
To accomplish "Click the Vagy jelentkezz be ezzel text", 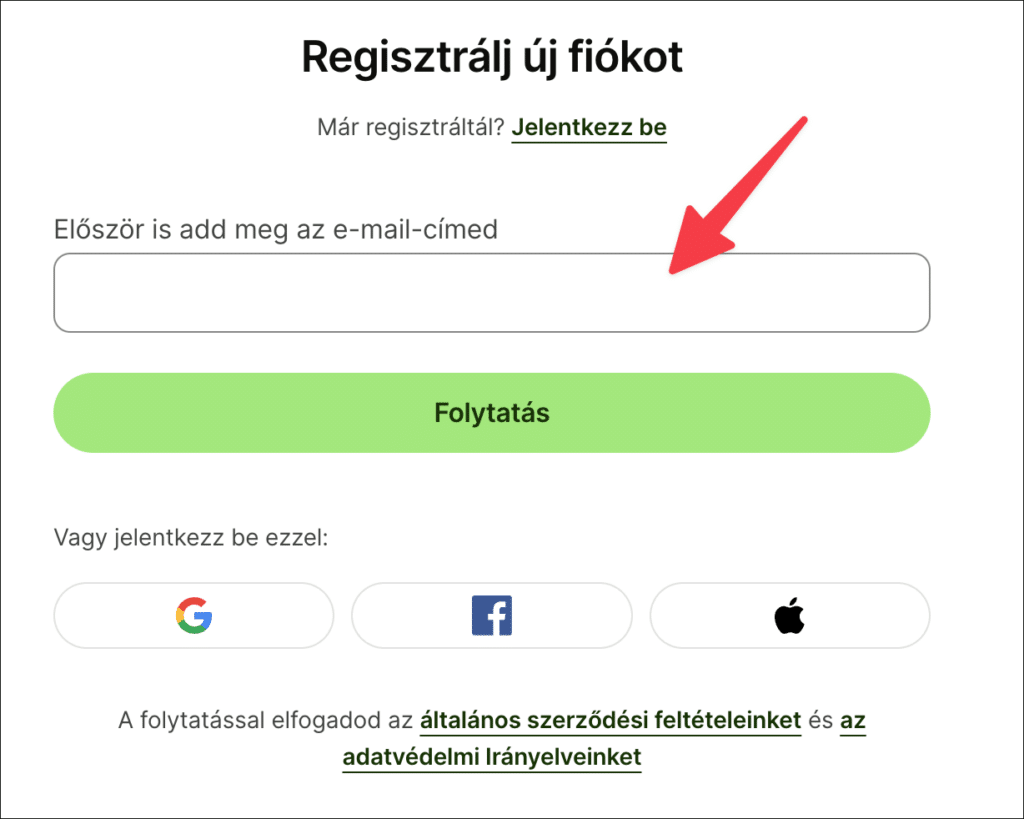I will point(191,538).
